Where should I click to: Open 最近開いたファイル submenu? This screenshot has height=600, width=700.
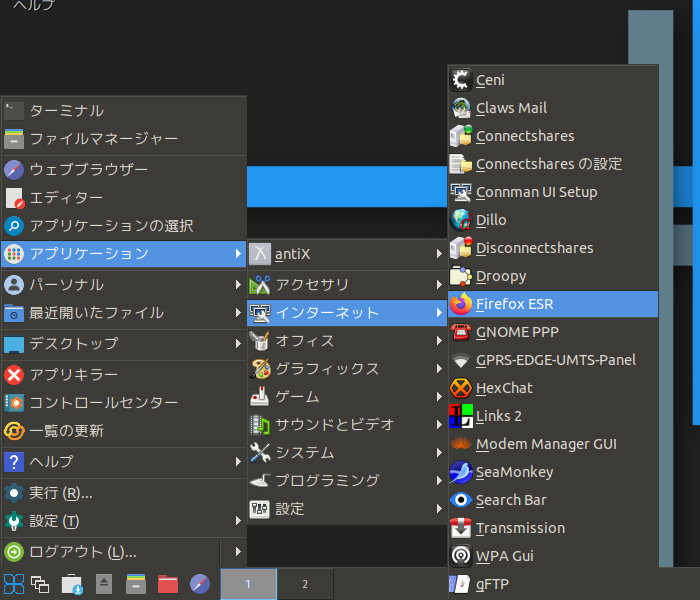[x=124, y=313]
